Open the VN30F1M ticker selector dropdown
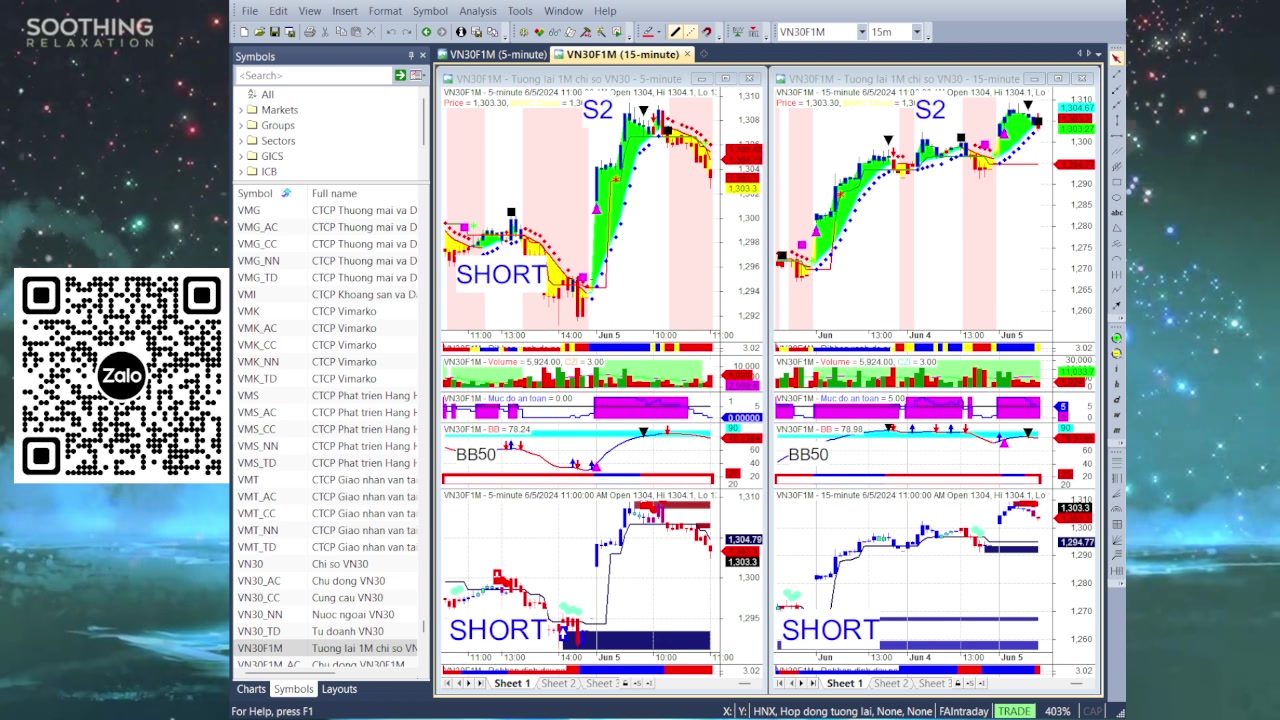Screen dimensions: 1280x720 pyautogui.click(x=861, y=32)
